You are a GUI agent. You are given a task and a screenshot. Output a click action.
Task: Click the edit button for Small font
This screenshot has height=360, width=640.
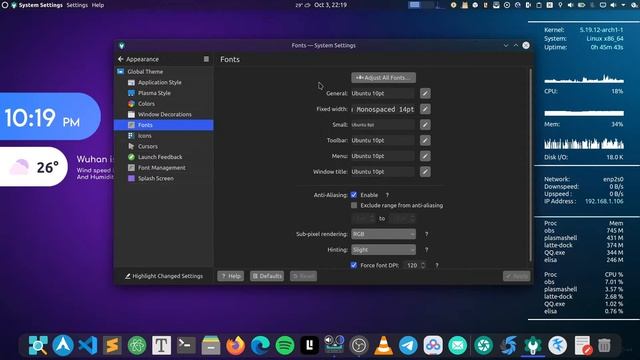(425, 125)
